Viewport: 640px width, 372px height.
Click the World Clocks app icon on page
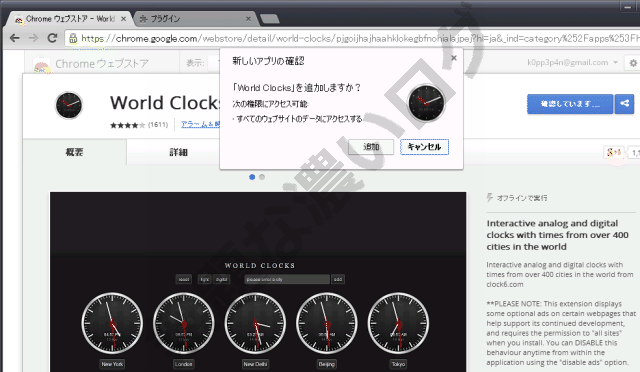69,105
